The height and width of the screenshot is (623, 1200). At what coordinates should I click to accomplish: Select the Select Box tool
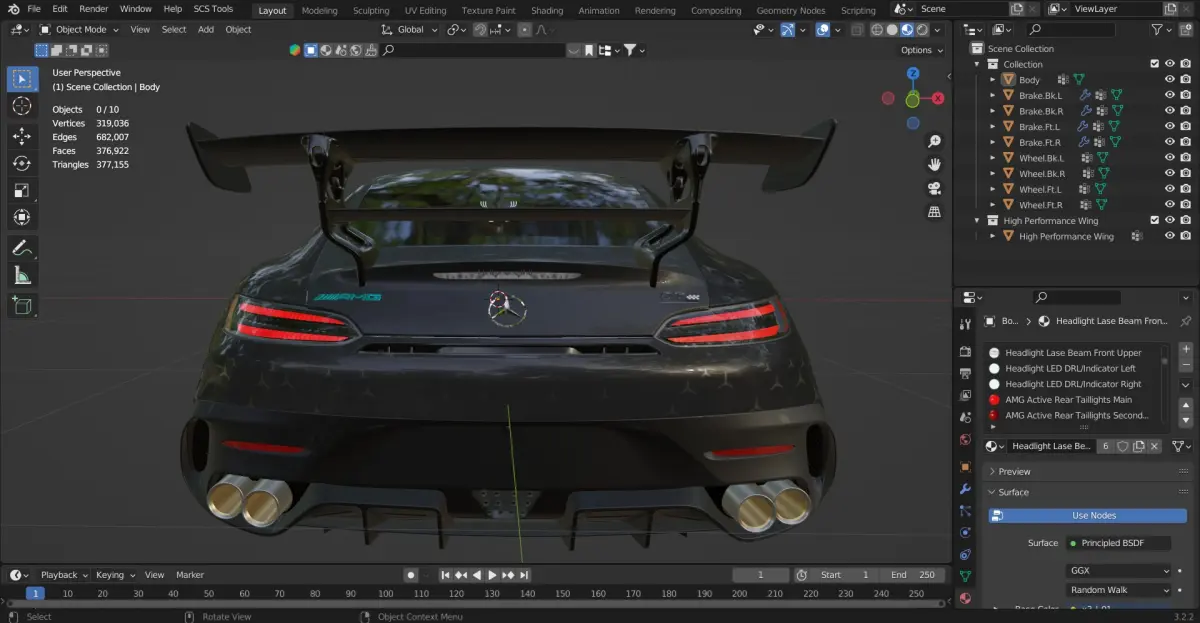(22, 79)
